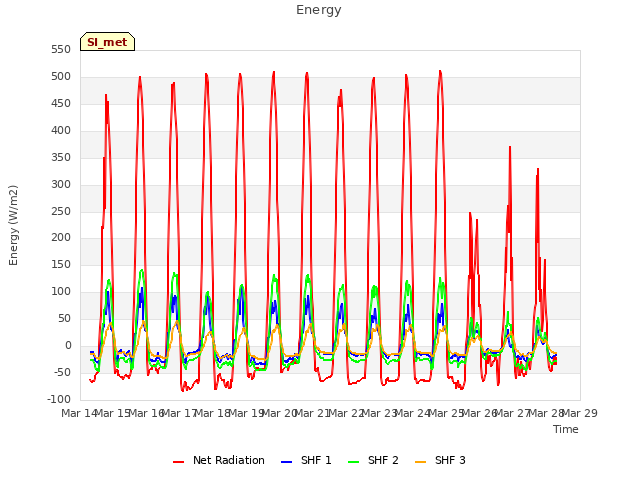
Task: Click the Energy chart title
Action: click(319, 10)
